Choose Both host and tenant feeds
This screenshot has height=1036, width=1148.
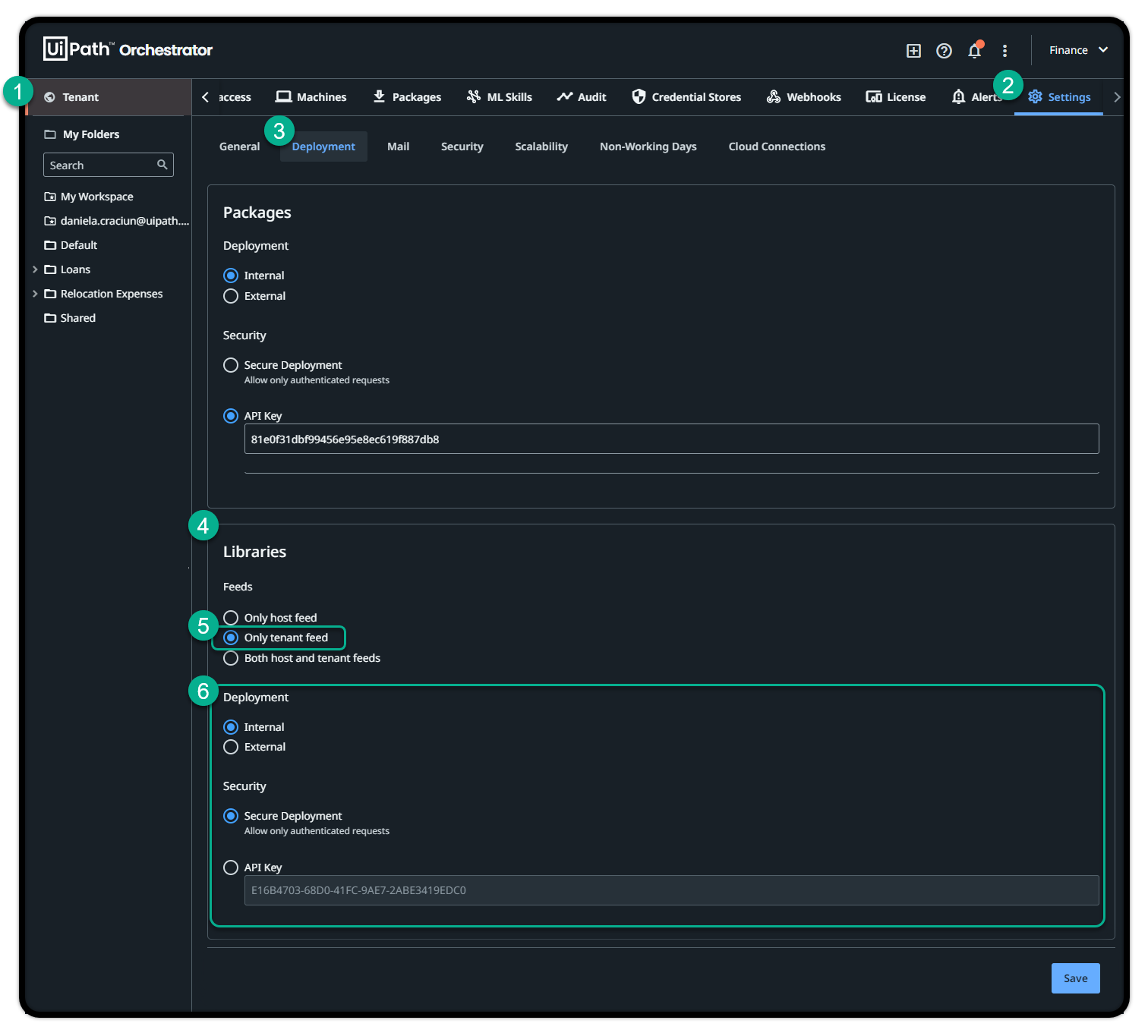(x=231, y=658)
